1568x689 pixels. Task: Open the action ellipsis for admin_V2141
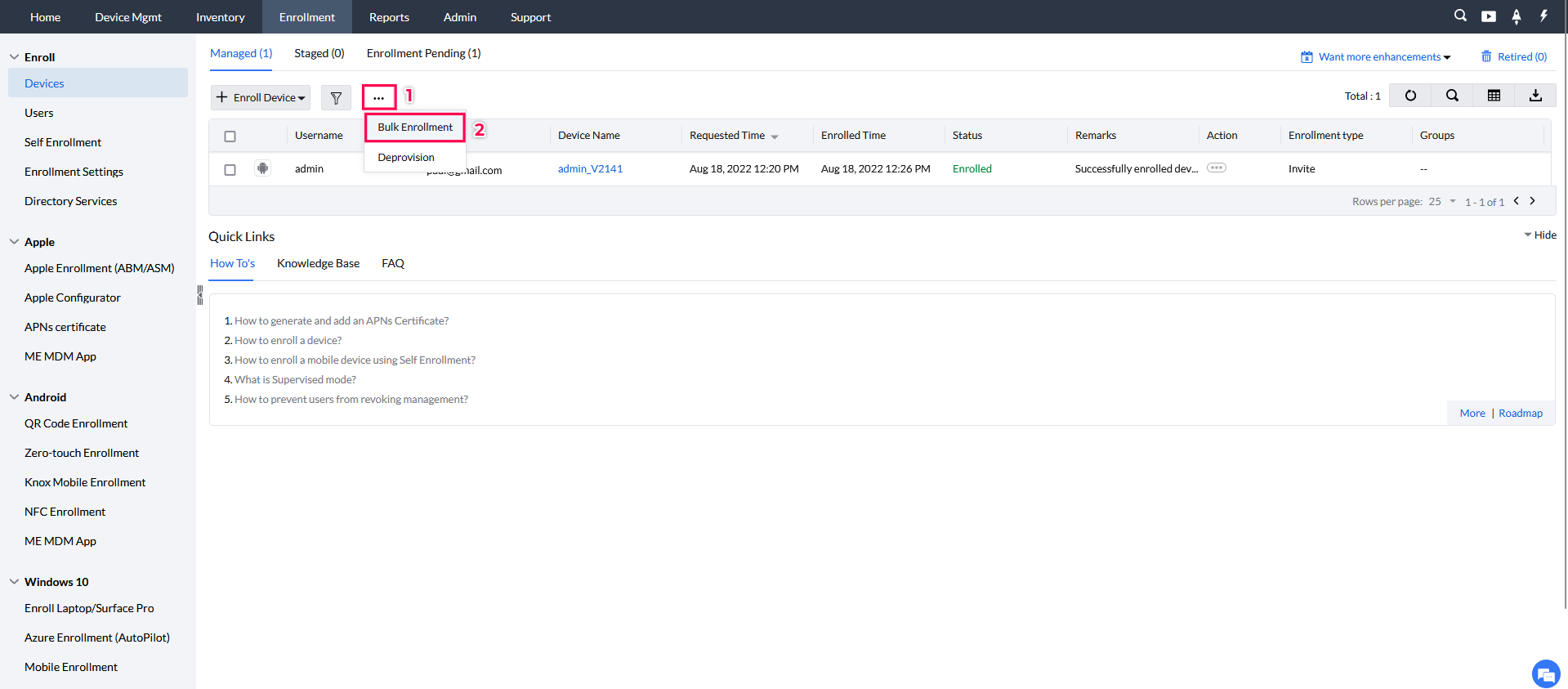1217,168
